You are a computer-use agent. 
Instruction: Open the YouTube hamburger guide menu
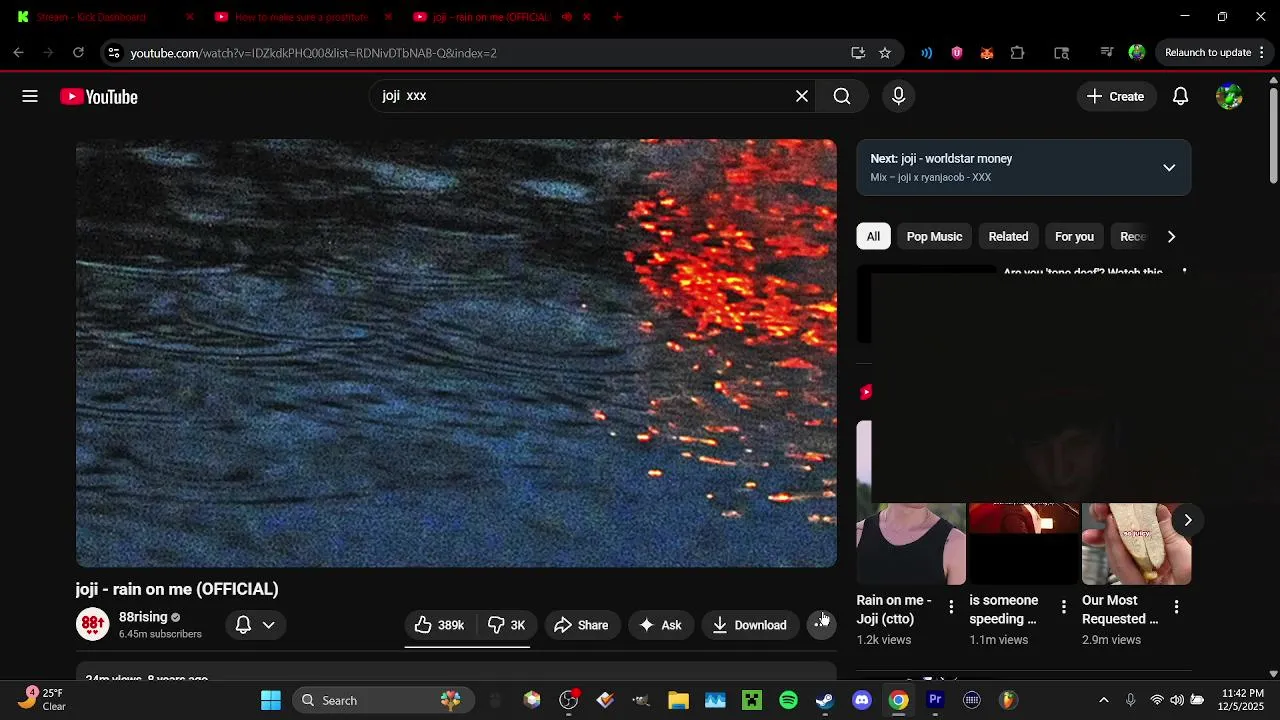coord(30,96)
